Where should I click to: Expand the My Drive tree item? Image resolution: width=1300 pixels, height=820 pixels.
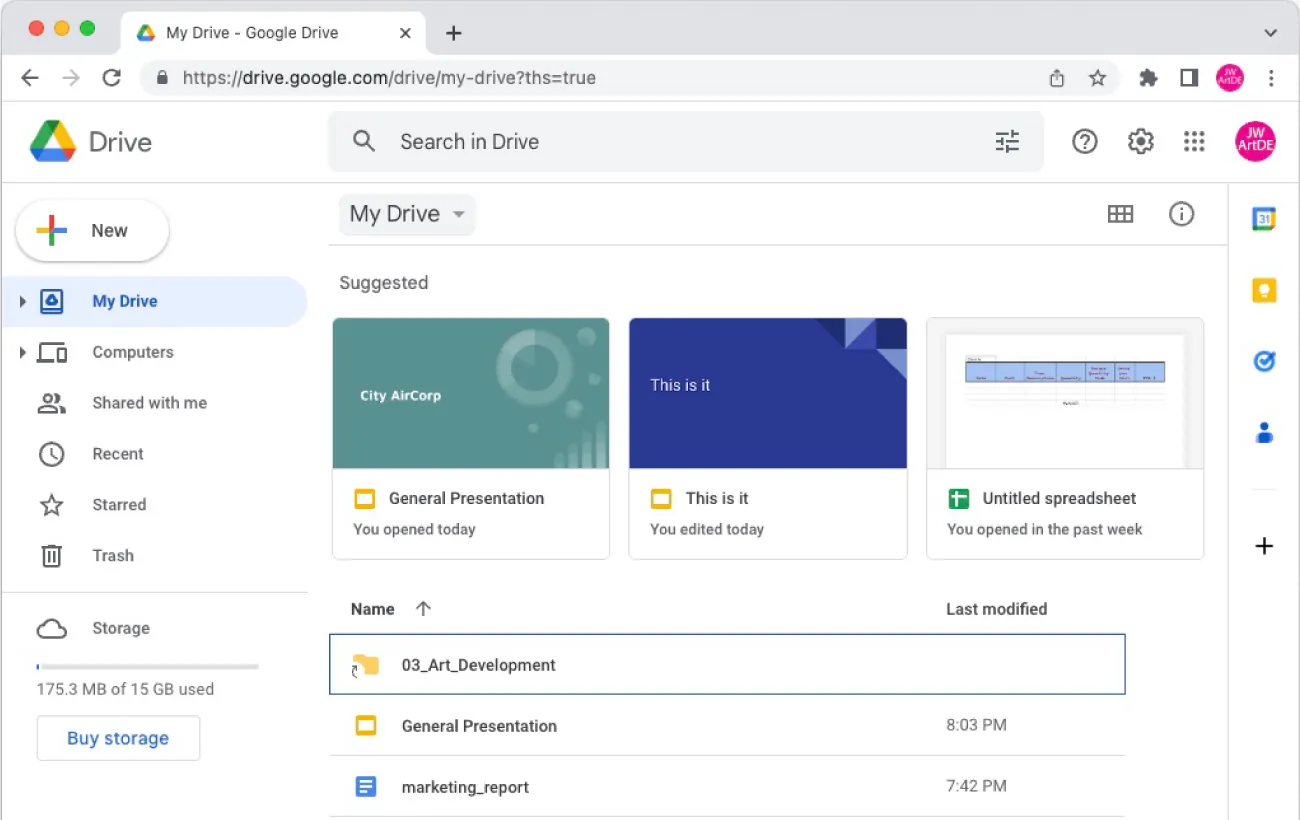click(x=23, y=300)
